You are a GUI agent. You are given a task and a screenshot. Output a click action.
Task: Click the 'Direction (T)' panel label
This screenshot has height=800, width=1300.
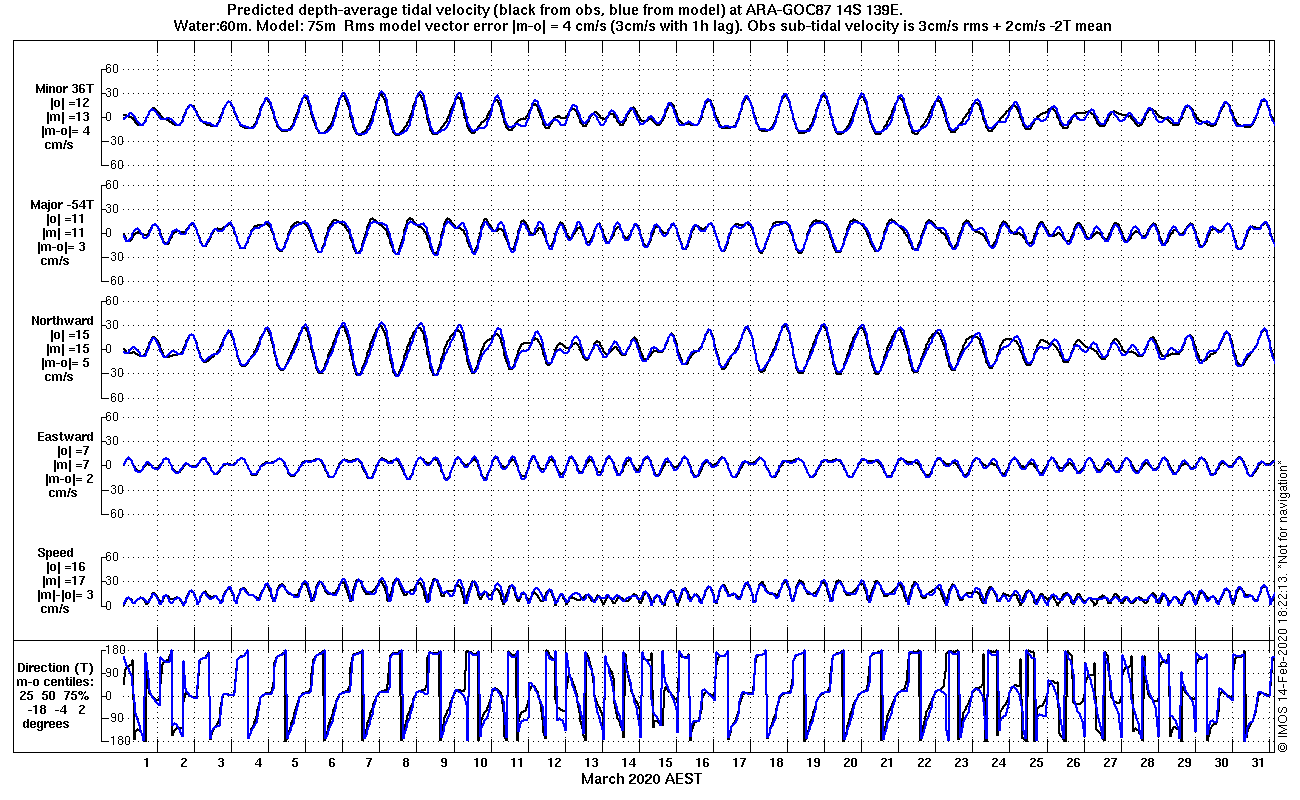[x=56, y=667]
